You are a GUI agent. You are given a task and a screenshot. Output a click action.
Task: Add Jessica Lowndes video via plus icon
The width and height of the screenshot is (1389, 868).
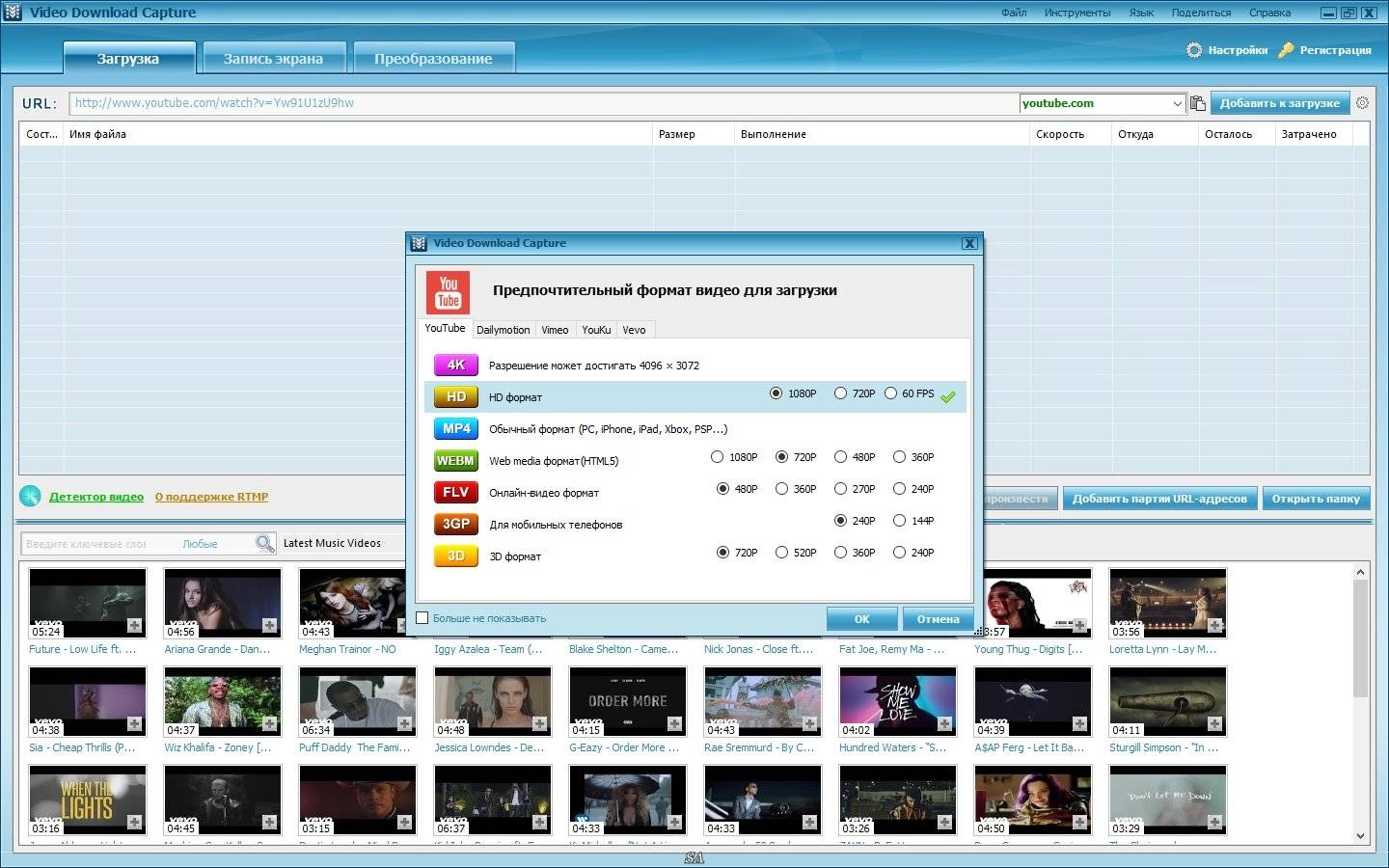[x=539, y=724]
